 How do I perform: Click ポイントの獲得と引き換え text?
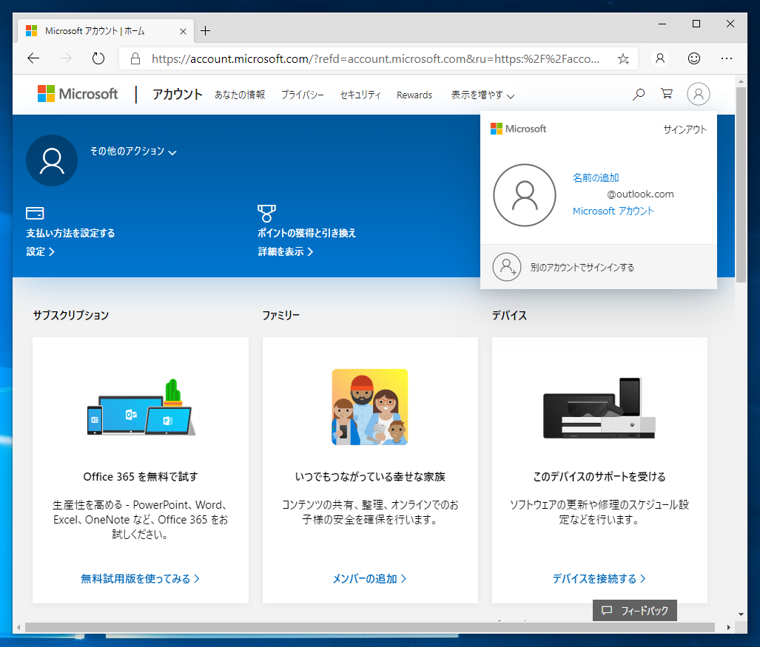pyautogui.click(x=307, y=233)
